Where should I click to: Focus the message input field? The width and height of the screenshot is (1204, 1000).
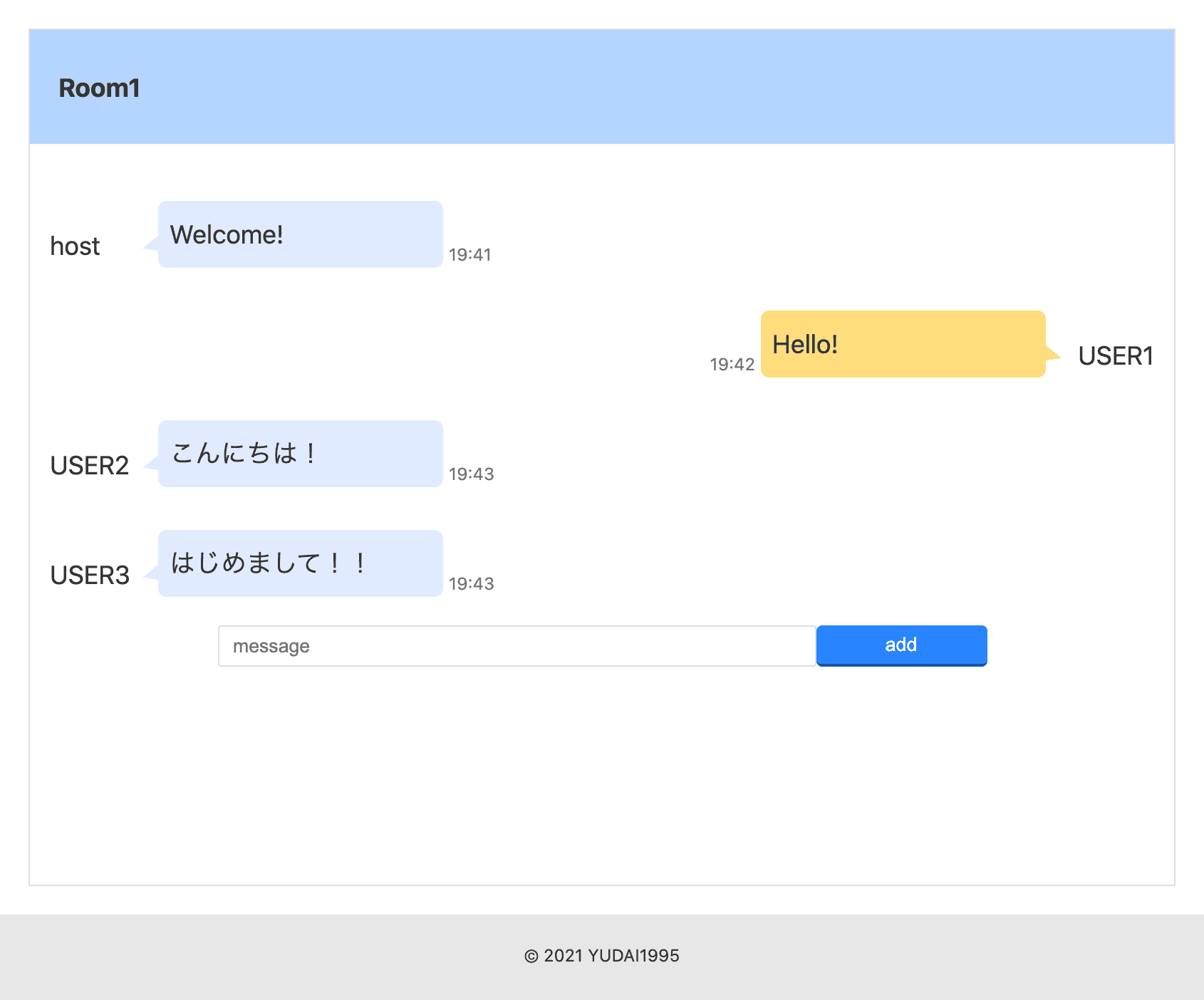pos(517,646)
